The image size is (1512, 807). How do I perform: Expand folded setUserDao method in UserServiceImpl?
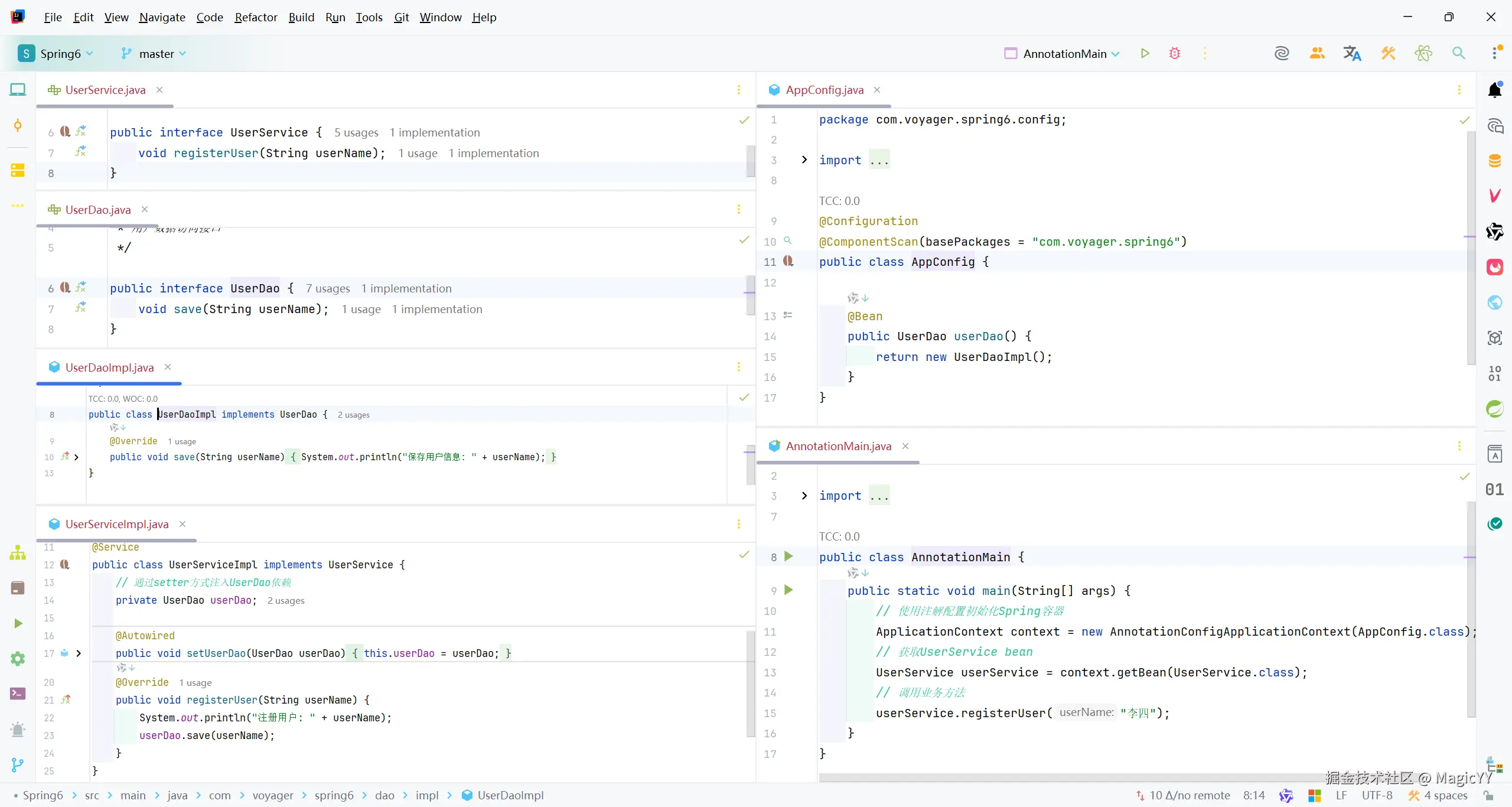pos(79,653)
